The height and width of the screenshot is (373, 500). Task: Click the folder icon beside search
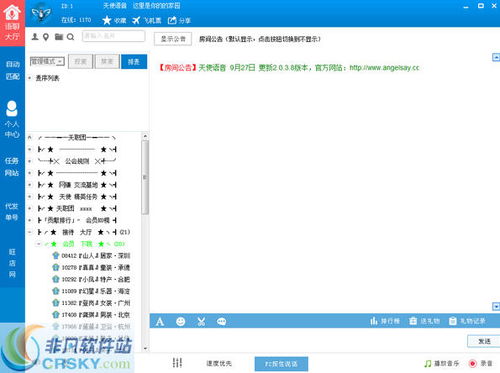tap(59, 37)
